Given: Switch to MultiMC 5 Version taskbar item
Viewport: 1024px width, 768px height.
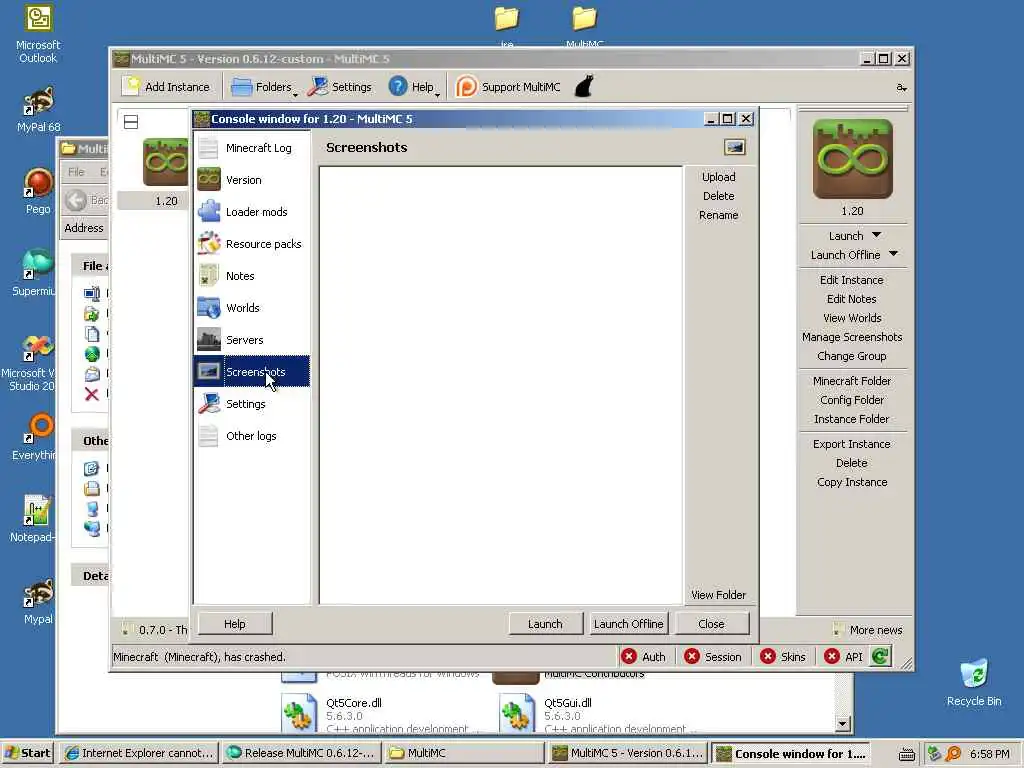Looking at the screenshot, I should (628, 753).
